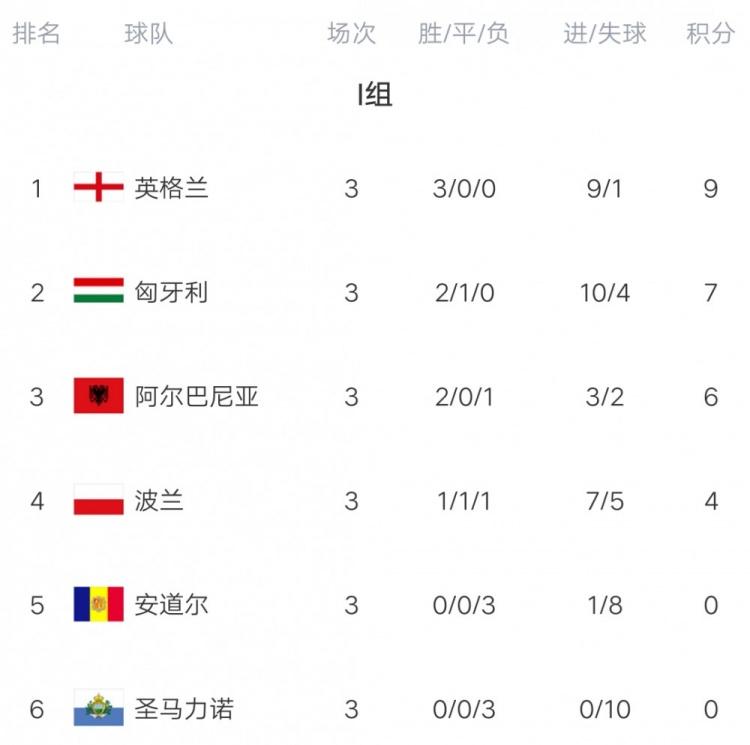
Task: Click the England flag icon
Action: (x=98, y=187)
